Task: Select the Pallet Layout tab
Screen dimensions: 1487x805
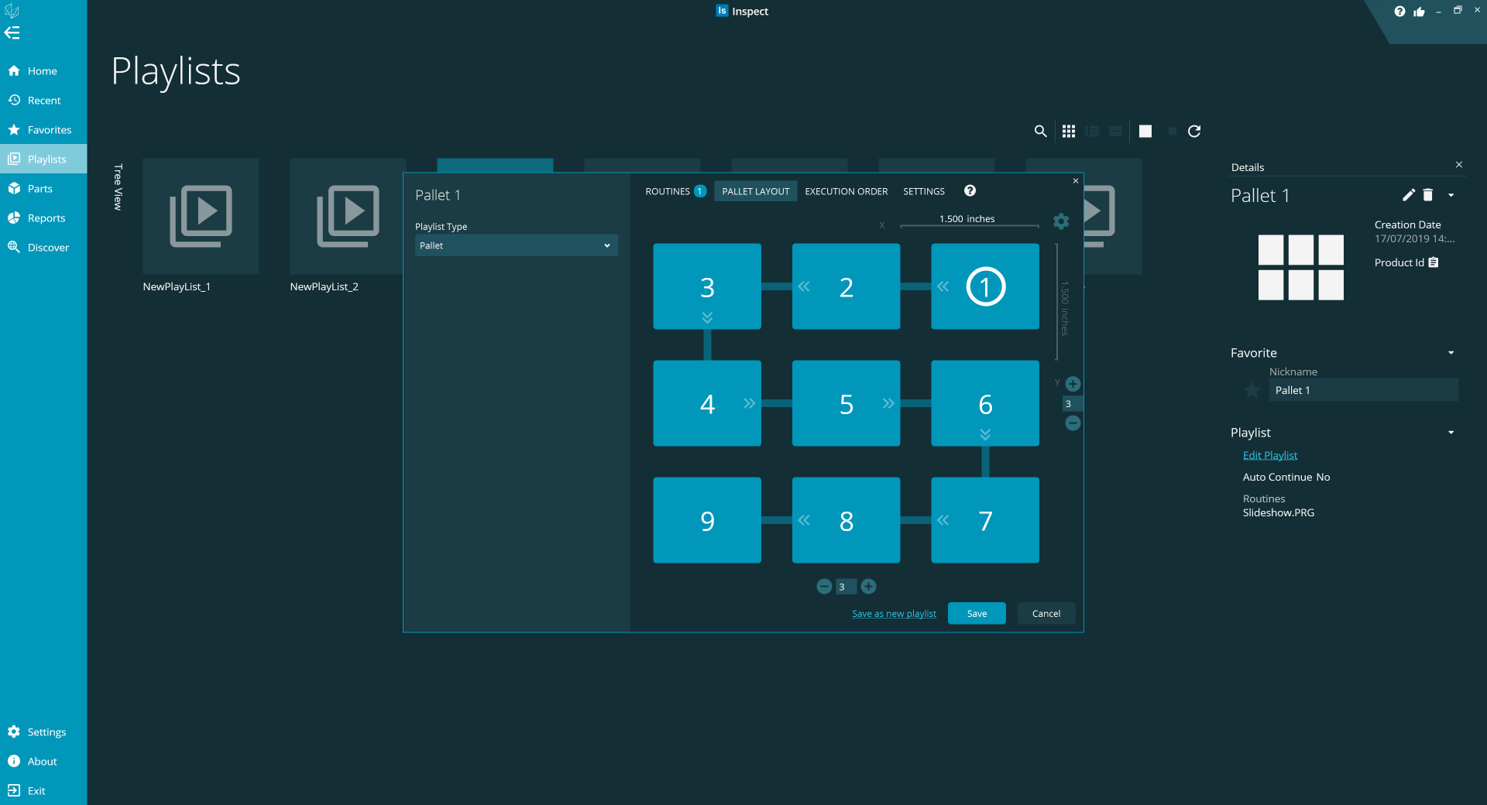Action: click(756, 191)
